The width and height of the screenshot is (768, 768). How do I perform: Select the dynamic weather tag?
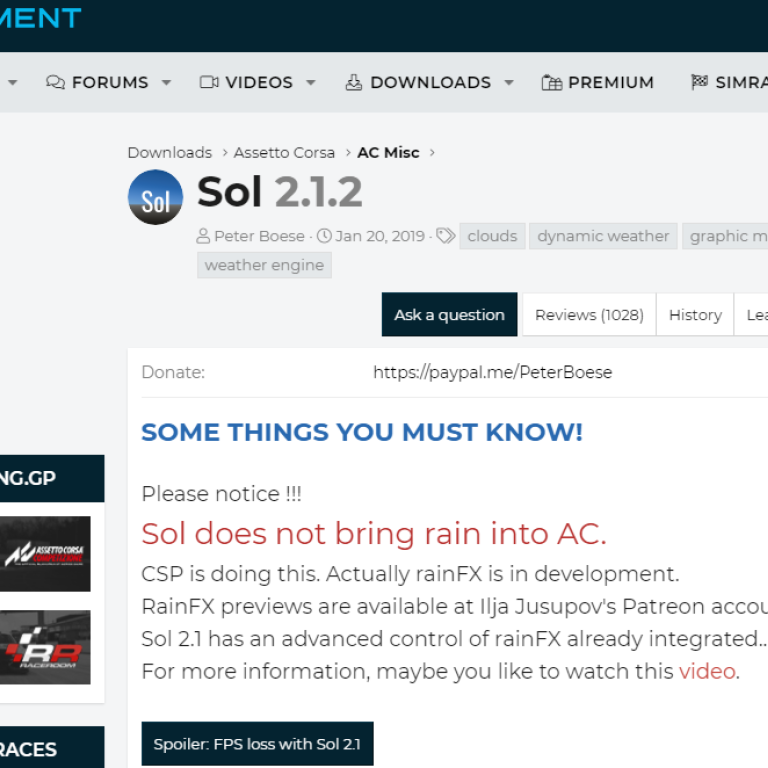pos(602,236)
